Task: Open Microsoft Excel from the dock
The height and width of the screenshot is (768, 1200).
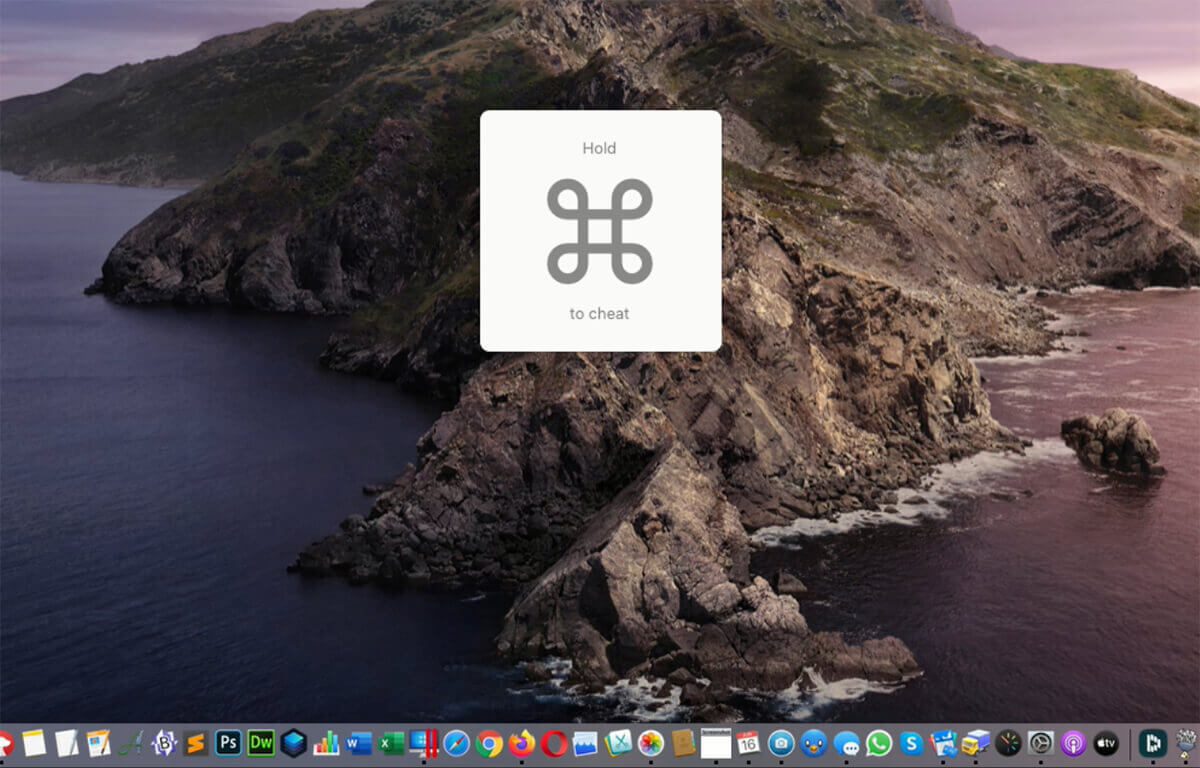Action: (x=392, y=743)
